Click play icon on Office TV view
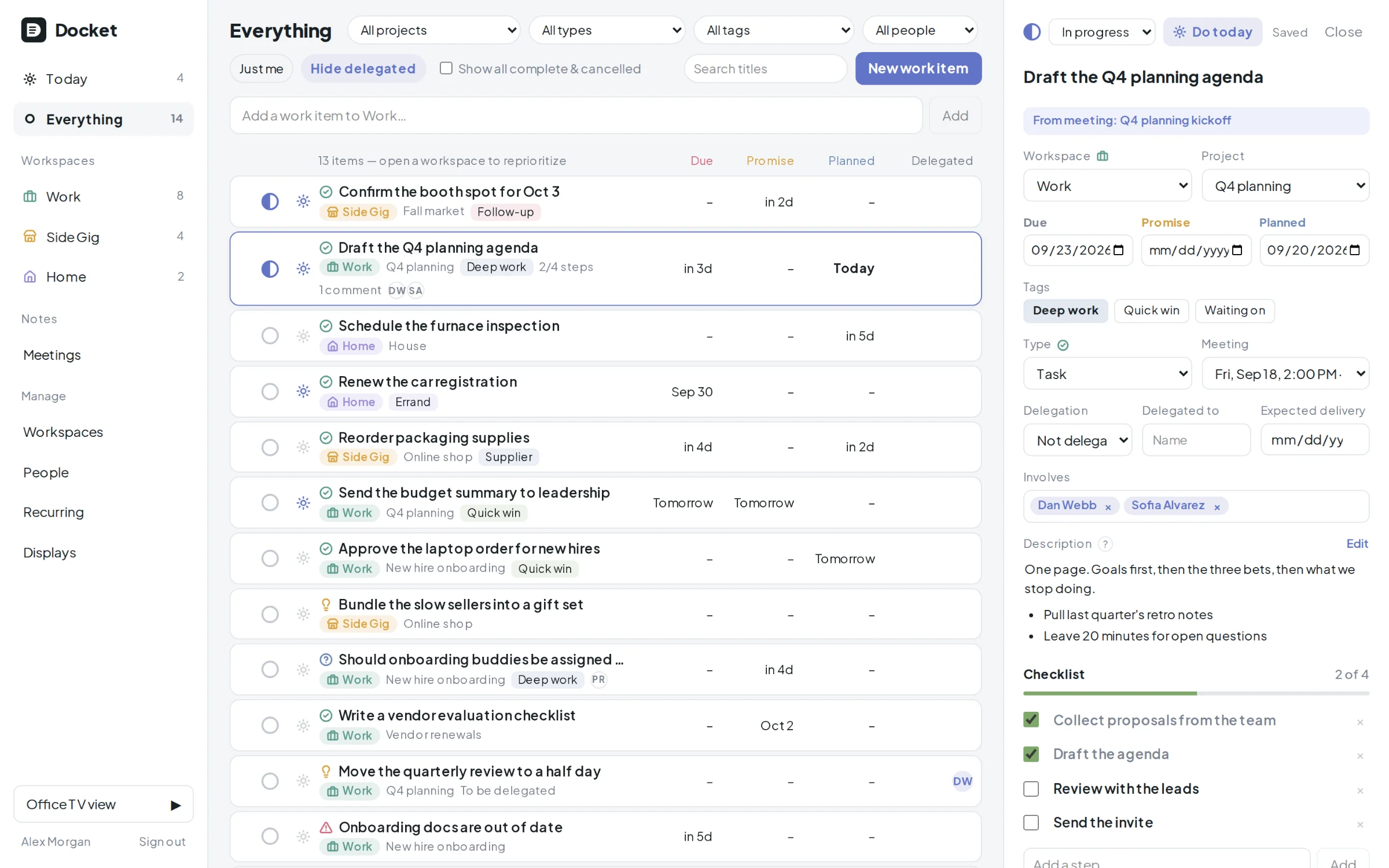This screenshot has height=868, width=1389. (x=175, y=805)
